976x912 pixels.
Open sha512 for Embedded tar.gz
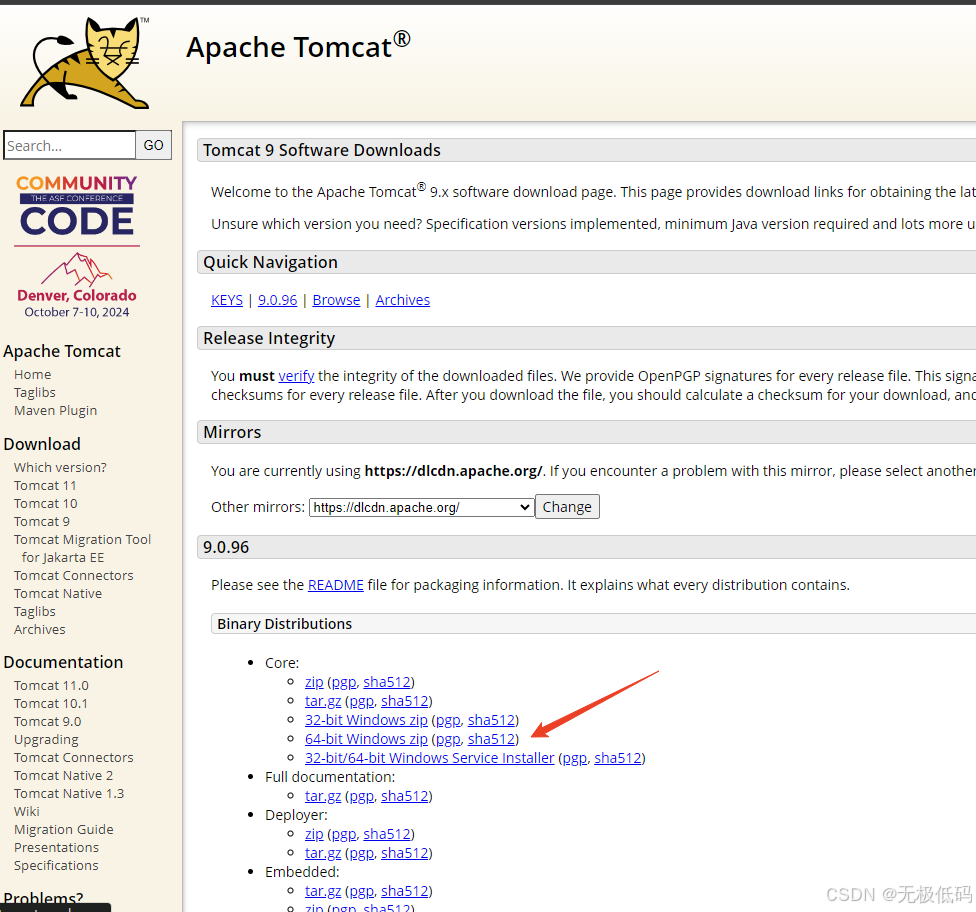pyautogui.click(x=405, y=891)
